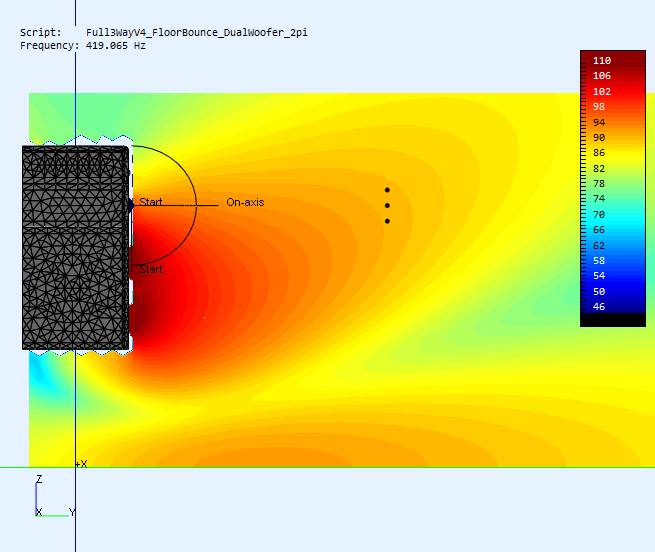This screenshot has height=552, width=655.
Task: Click the top observation point dot
Action: (387, 190)
